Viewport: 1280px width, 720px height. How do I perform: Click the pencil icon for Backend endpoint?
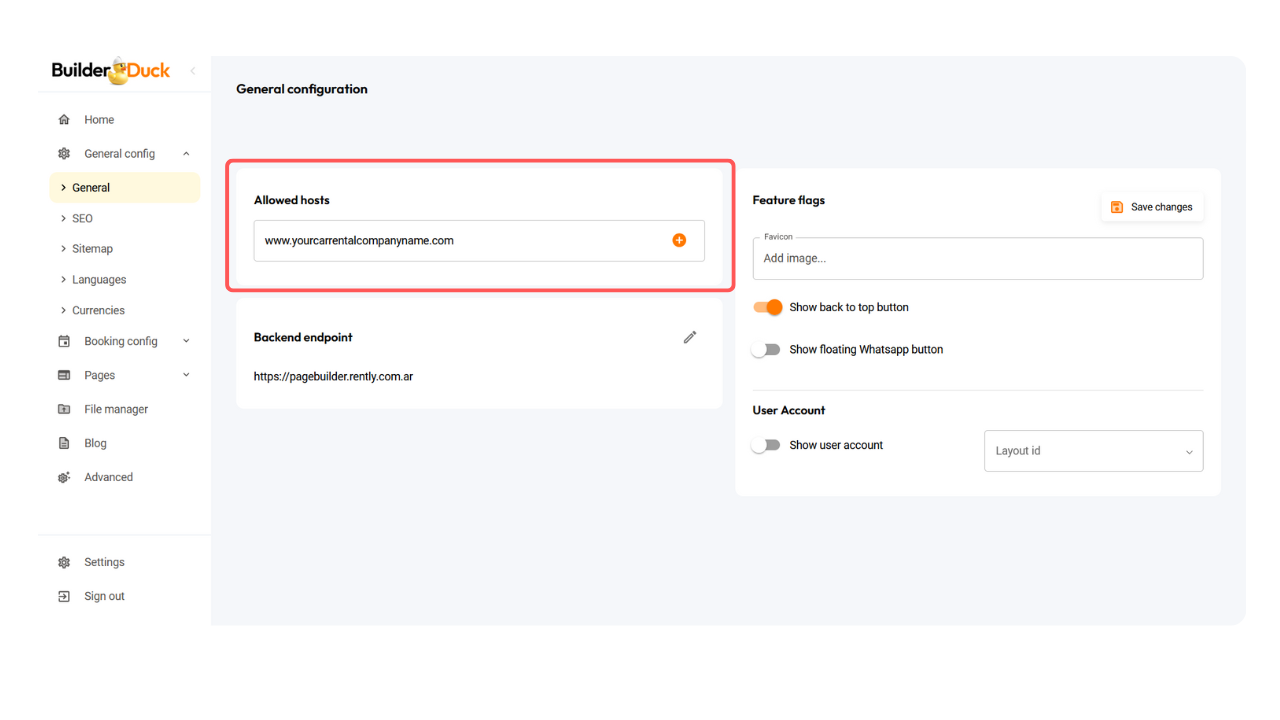tap(689, 338)
